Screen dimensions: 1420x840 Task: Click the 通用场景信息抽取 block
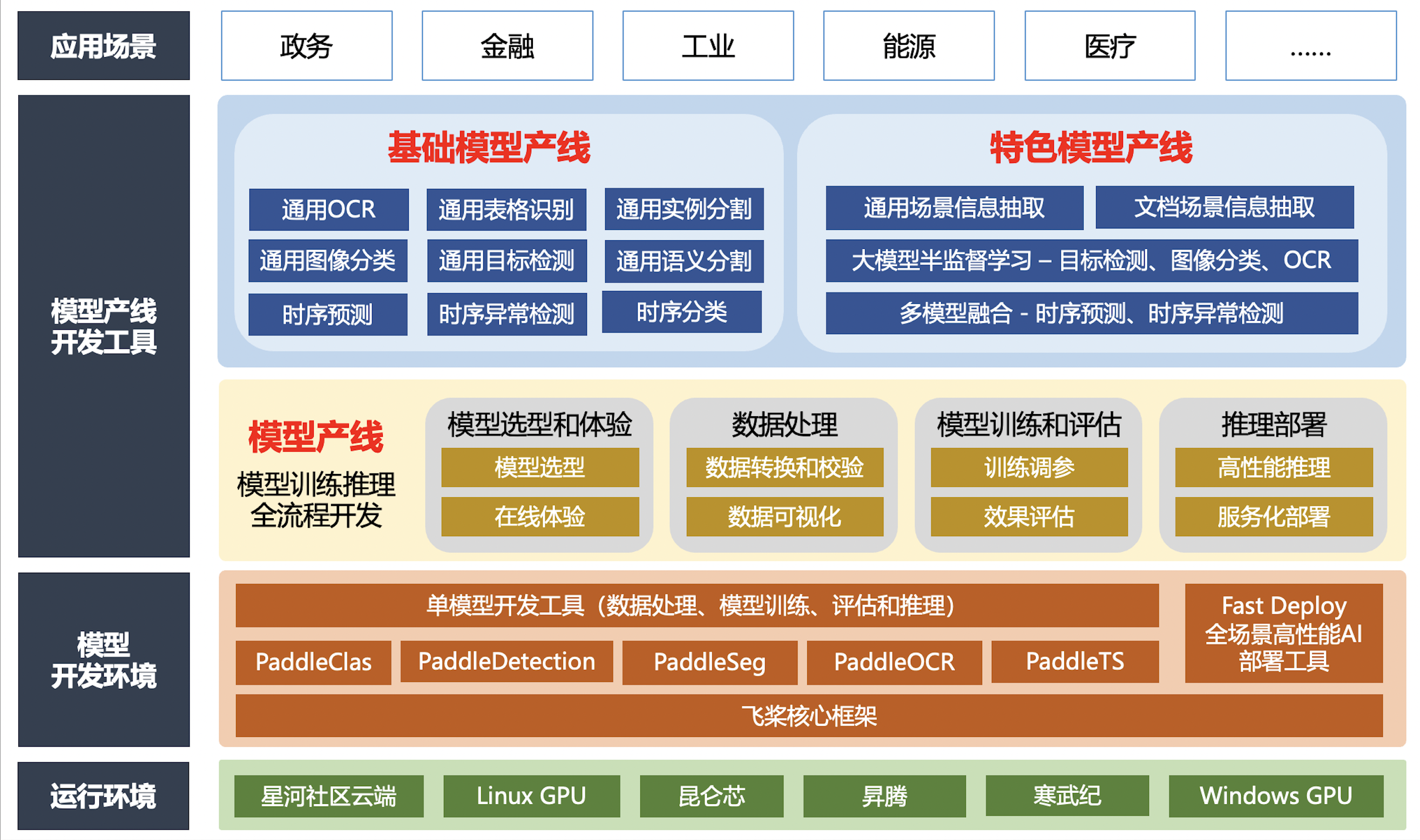point(955,208)
